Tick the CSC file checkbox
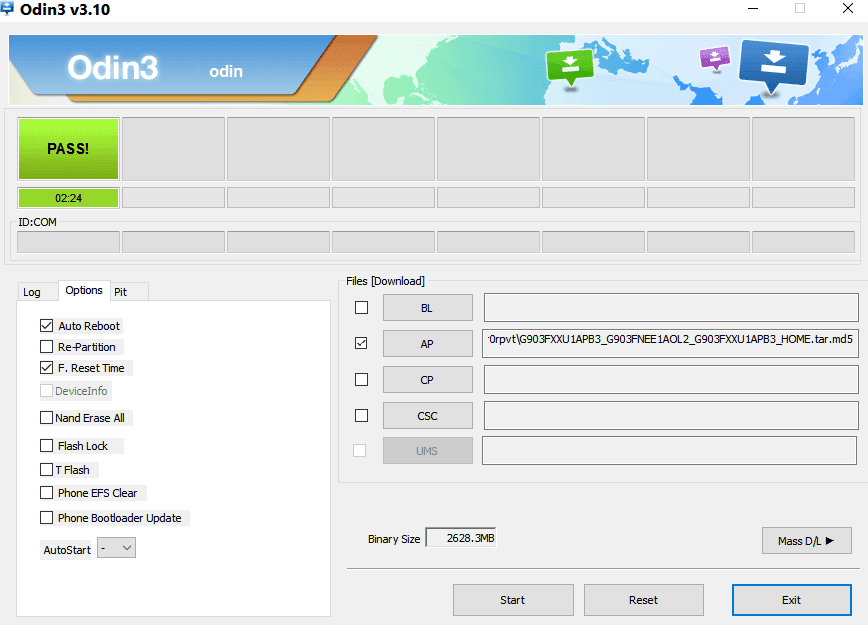 pos(361,415)
